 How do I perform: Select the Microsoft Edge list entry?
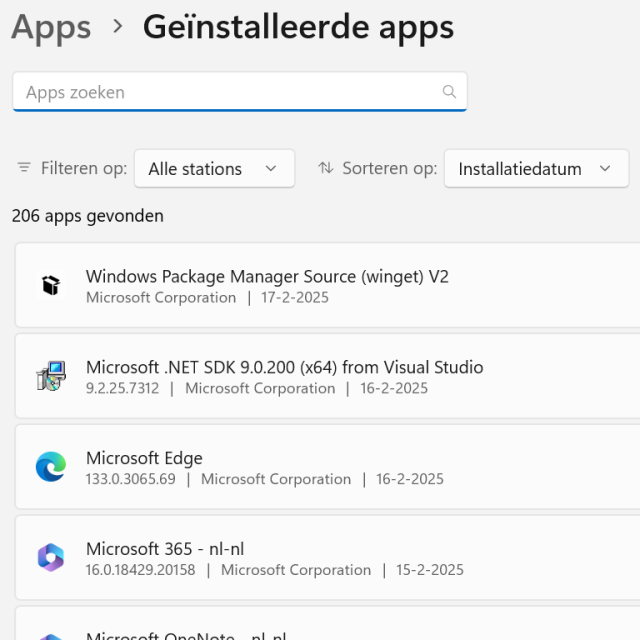tap(327, 467)
